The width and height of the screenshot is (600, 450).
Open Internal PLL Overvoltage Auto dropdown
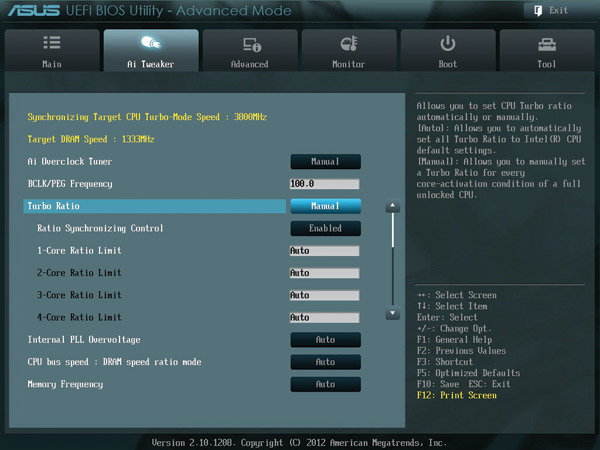(x=325, y=340)
